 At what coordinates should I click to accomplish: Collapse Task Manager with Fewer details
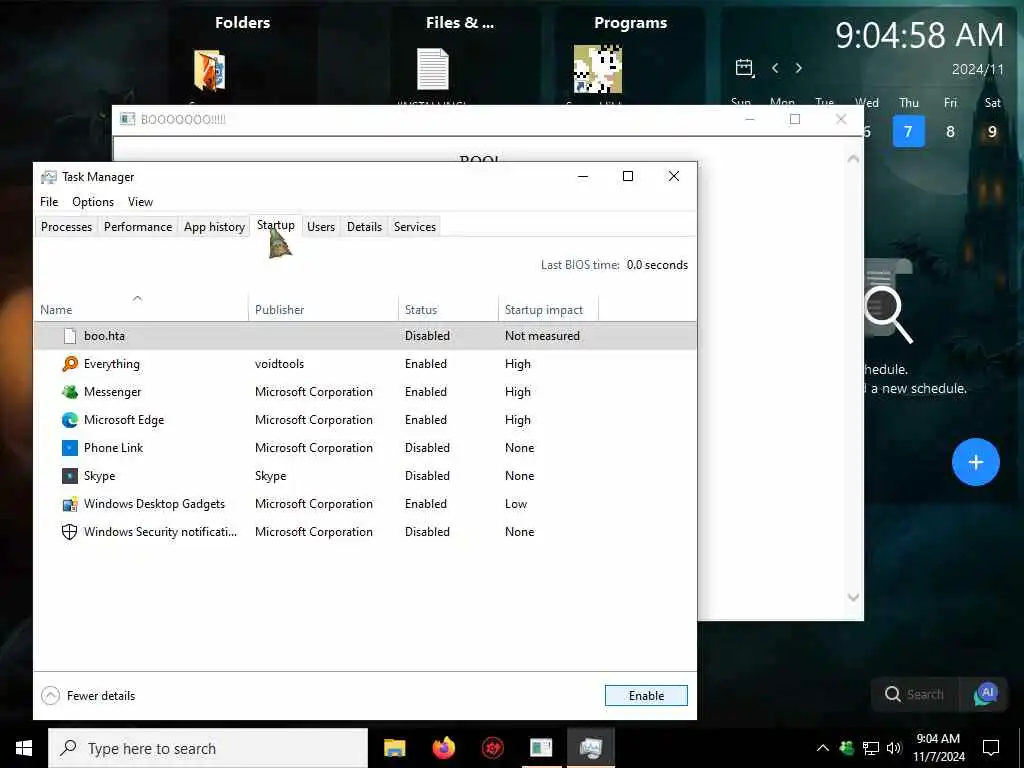(x=88, y=696)
